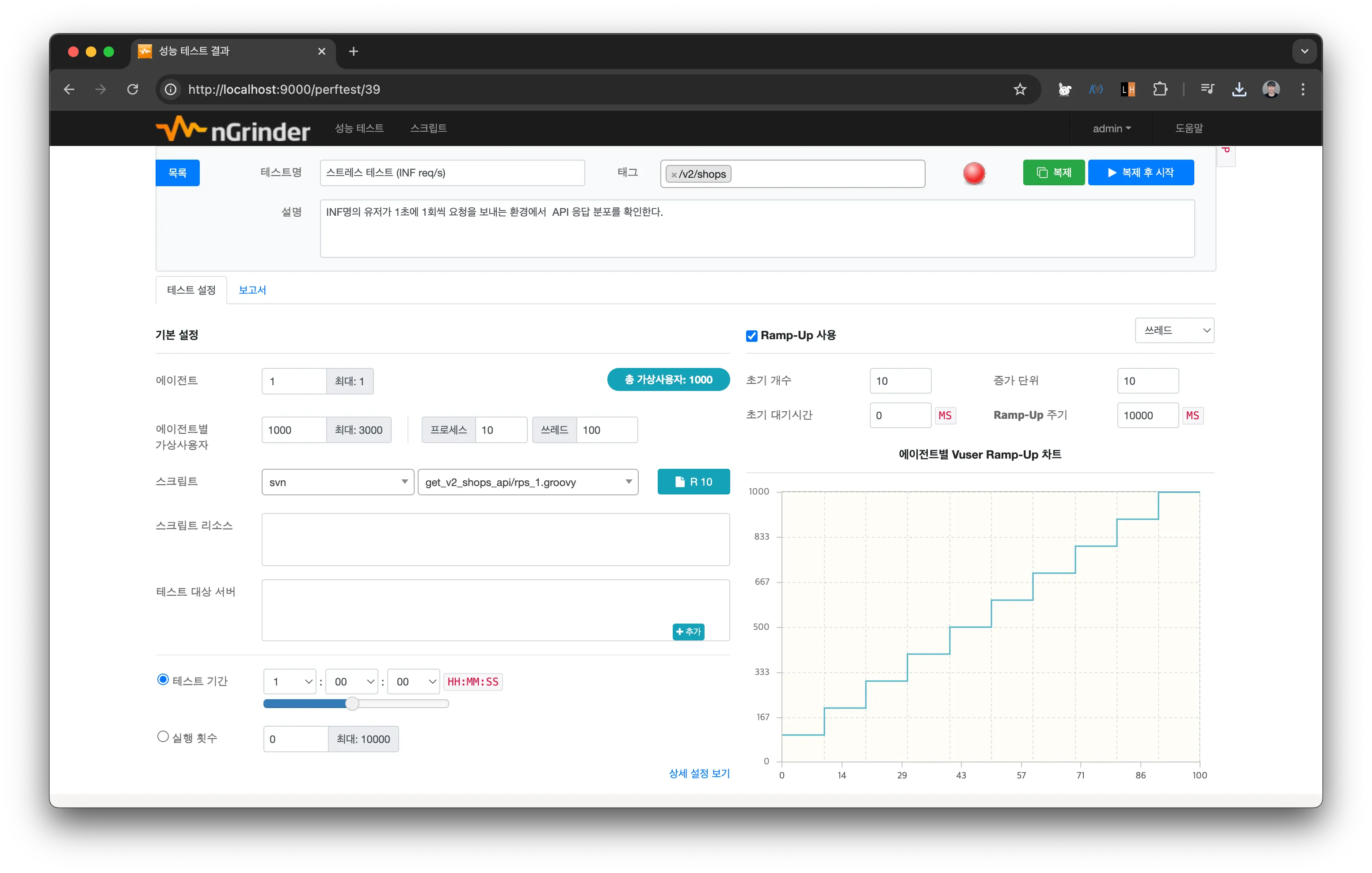Open the admin user menu

(x=1111, y=129)
